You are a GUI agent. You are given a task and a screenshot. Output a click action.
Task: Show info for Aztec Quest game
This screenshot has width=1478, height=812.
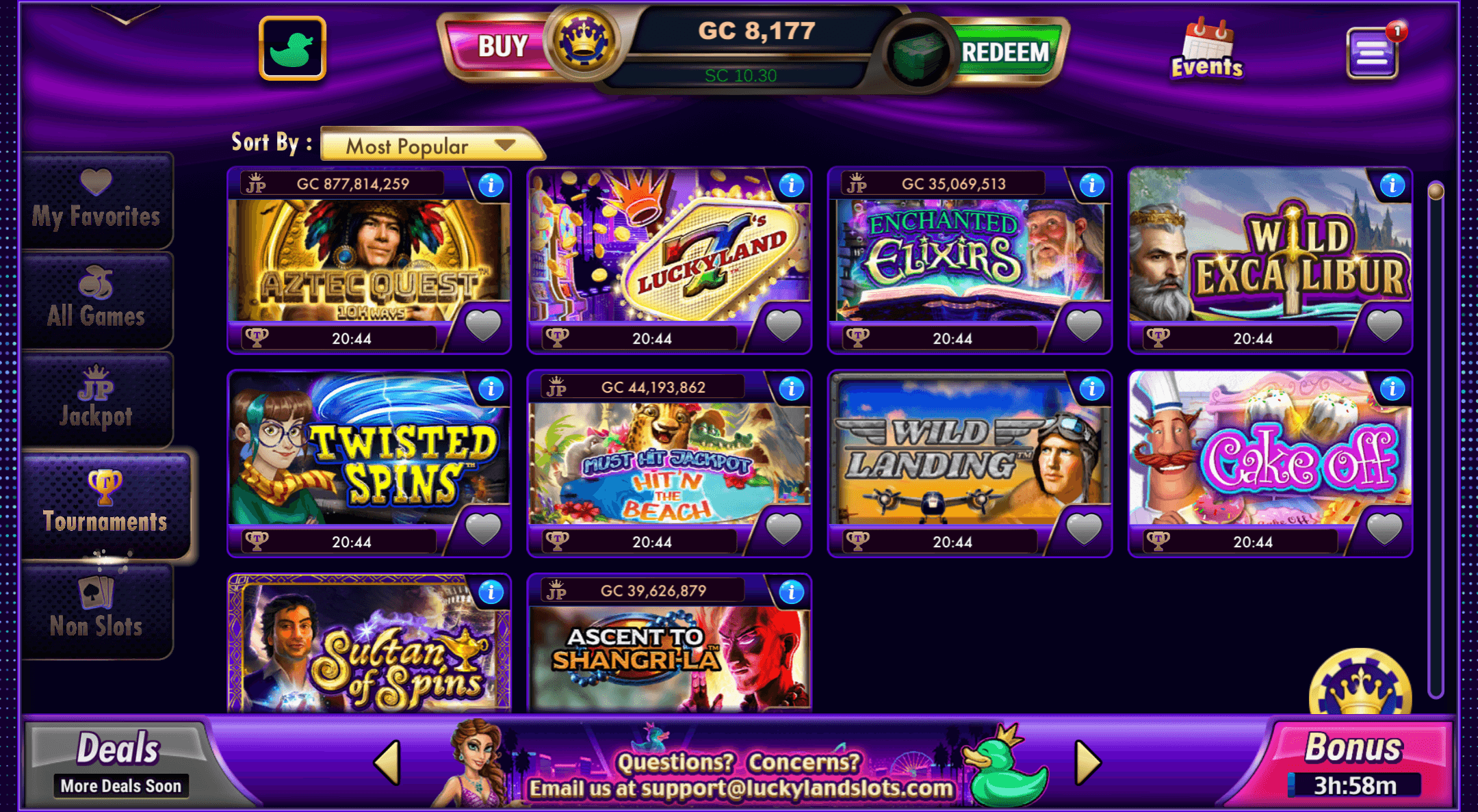point(491,185)
